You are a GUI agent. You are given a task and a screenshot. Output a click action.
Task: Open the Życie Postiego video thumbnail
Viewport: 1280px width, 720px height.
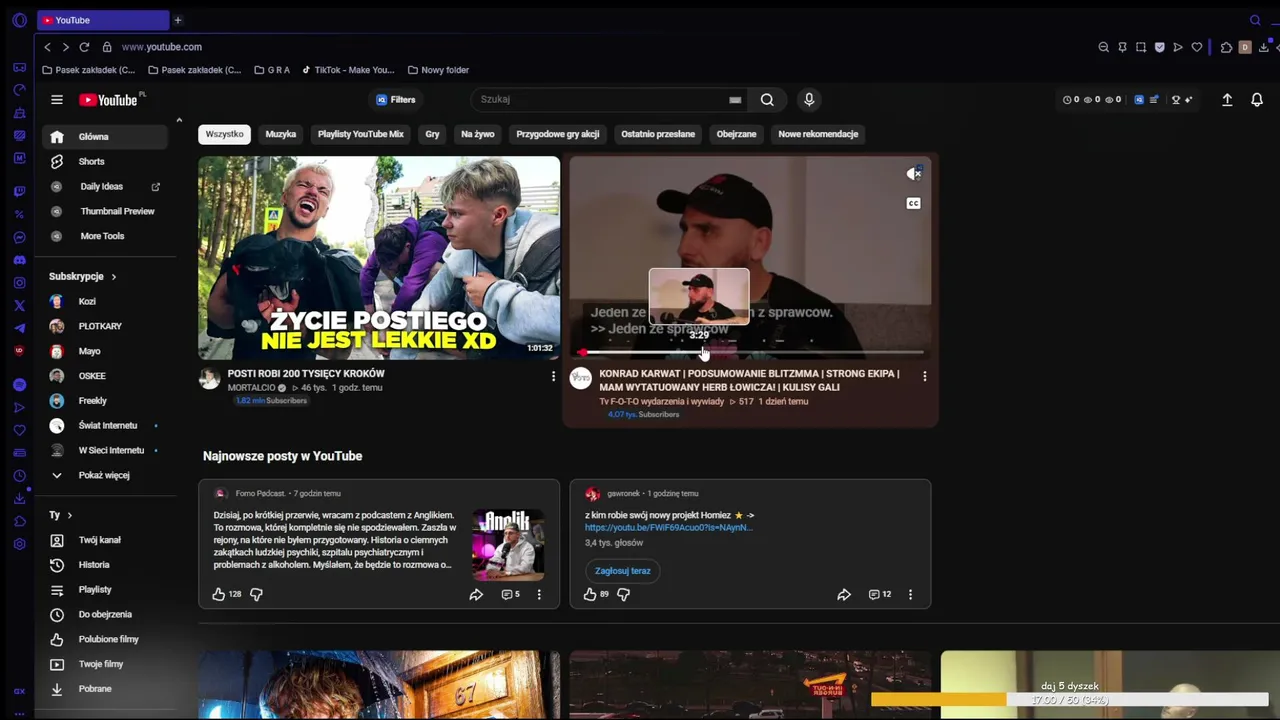point(379,258)
